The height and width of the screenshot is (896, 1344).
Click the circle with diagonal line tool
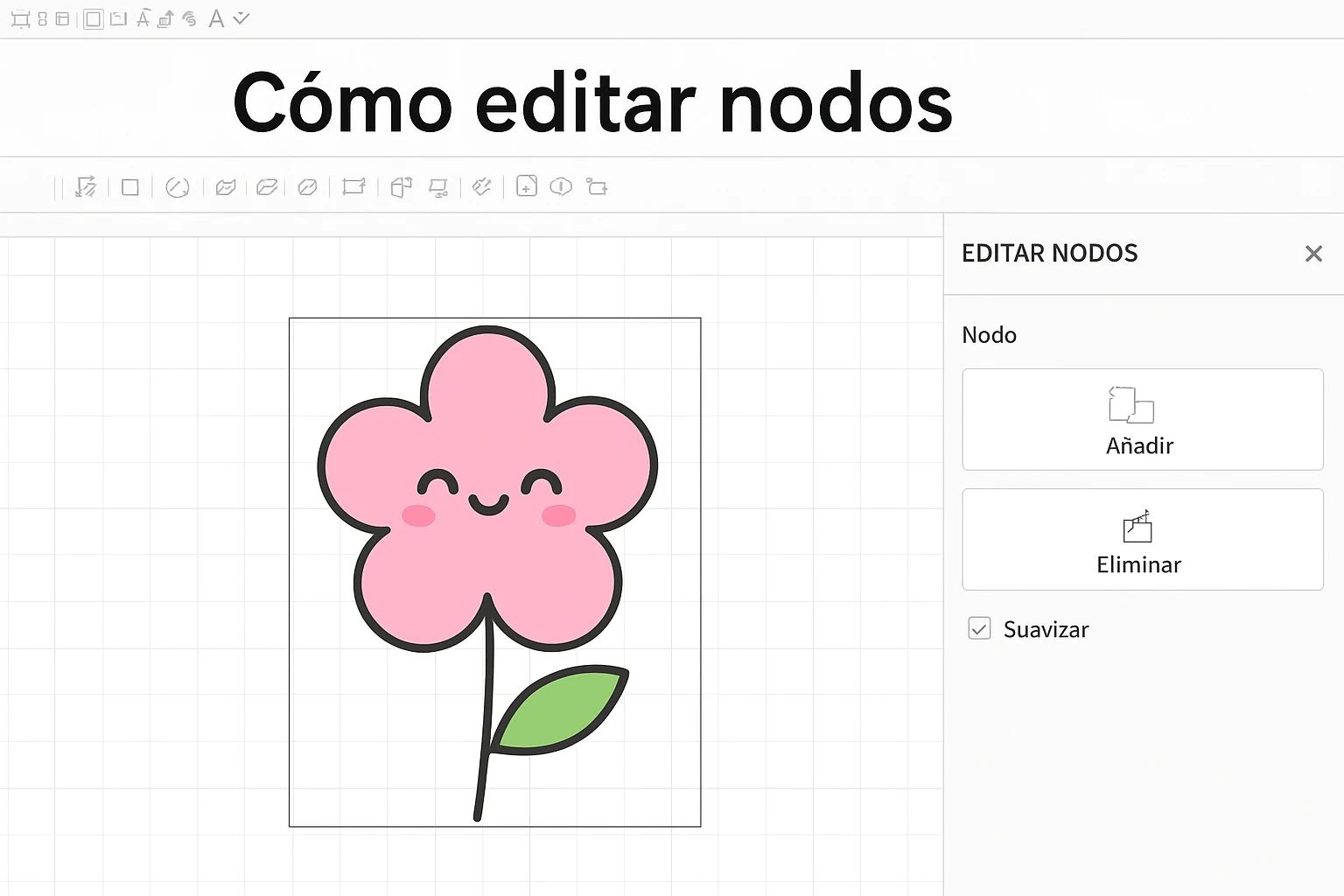pos(178,187)
